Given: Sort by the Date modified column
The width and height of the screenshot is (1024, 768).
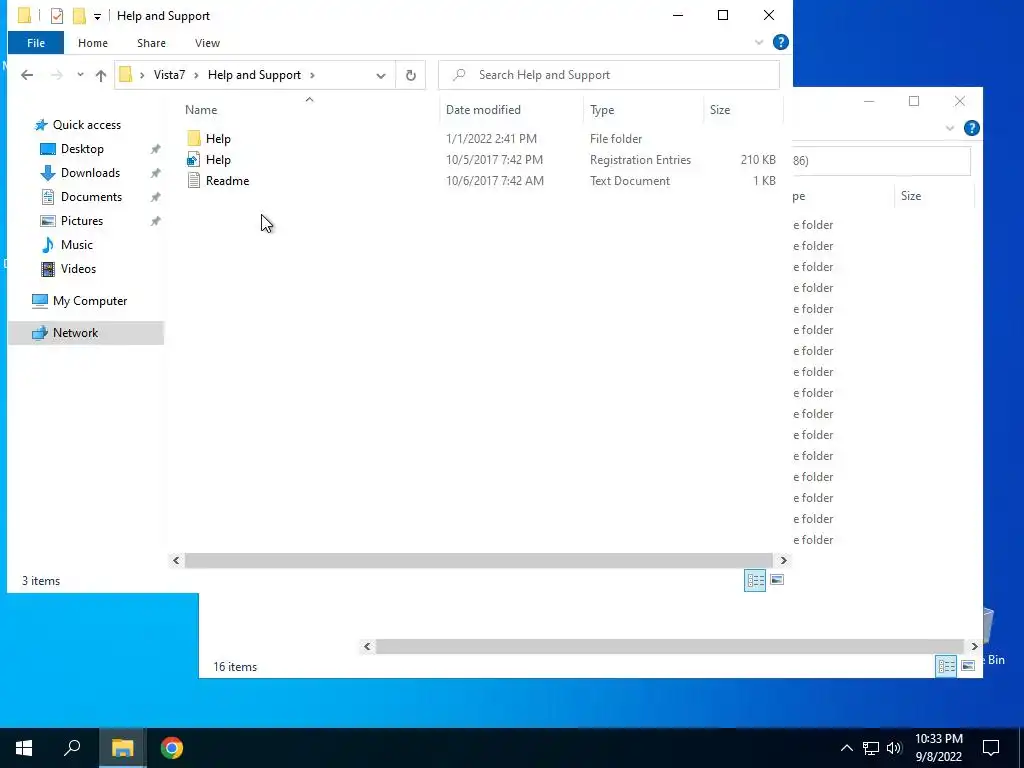Looking at the screenshot, I should [483, 110].
